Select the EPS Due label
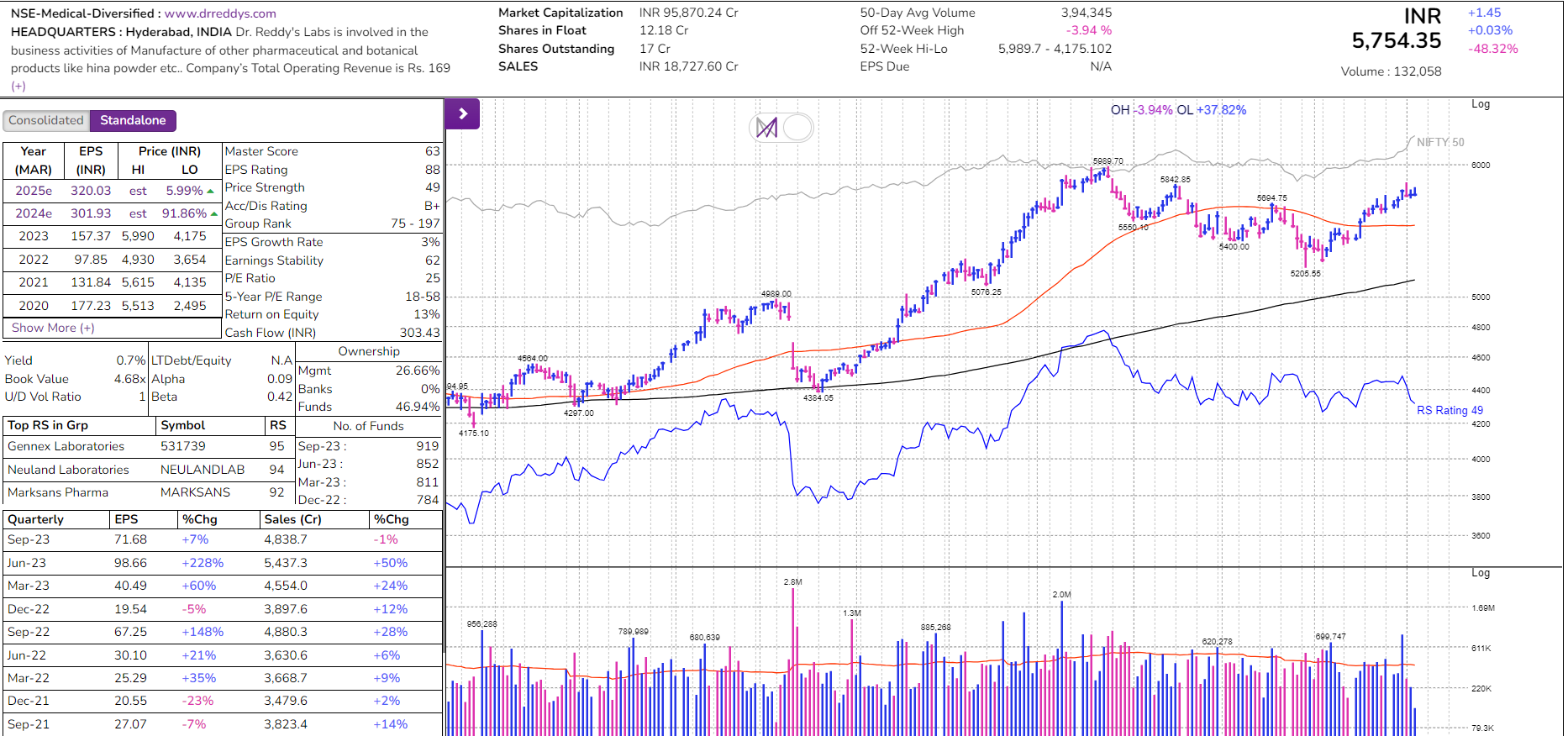This screenshot has height=736, width=1568. [885, 66]
